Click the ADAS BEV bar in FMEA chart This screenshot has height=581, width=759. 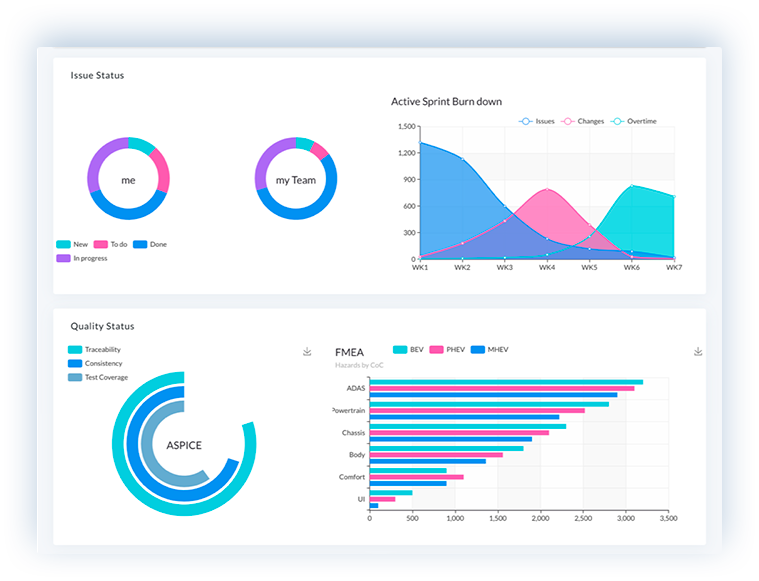505,381
